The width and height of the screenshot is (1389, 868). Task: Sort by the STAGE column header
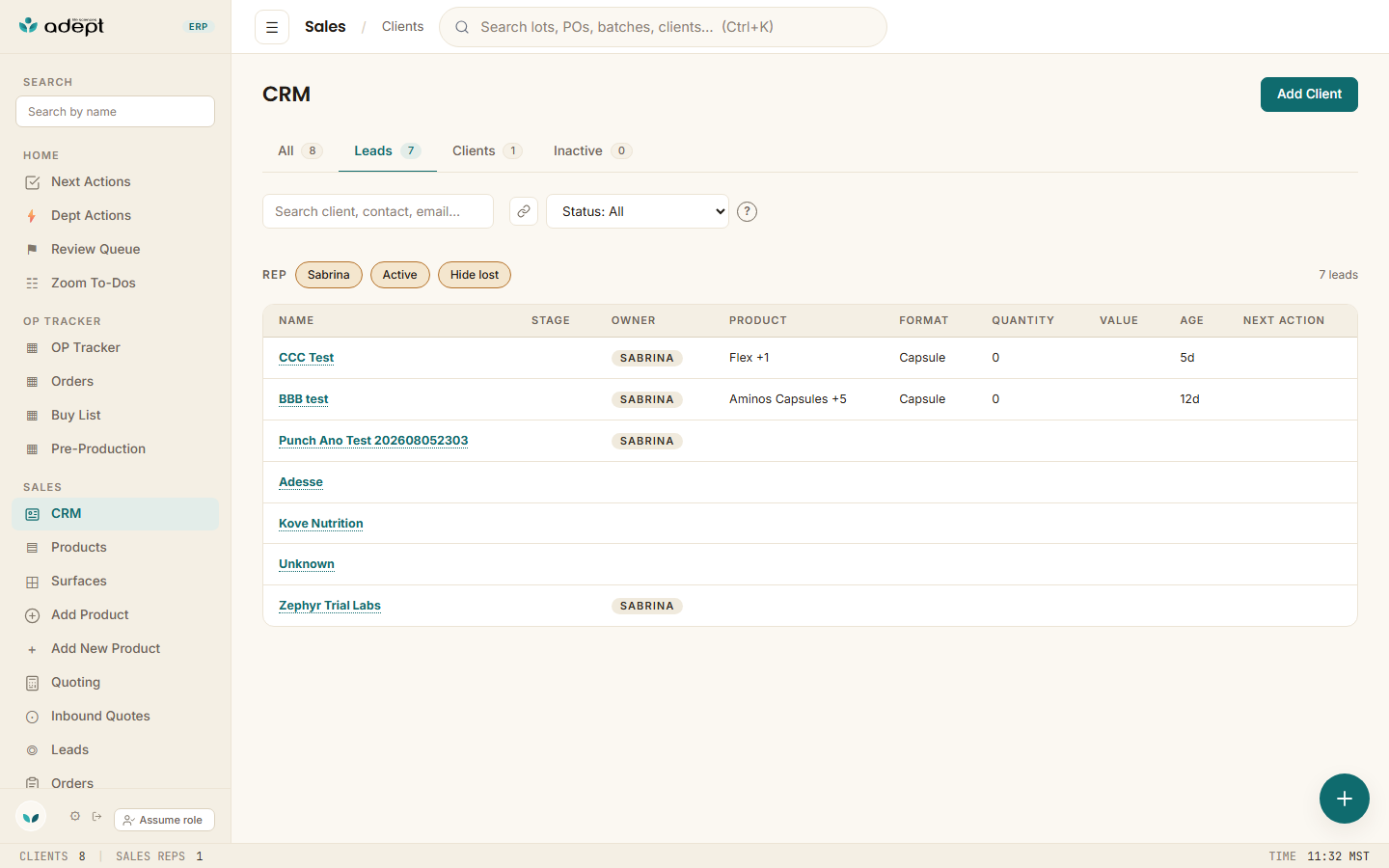tap(551, 320)
